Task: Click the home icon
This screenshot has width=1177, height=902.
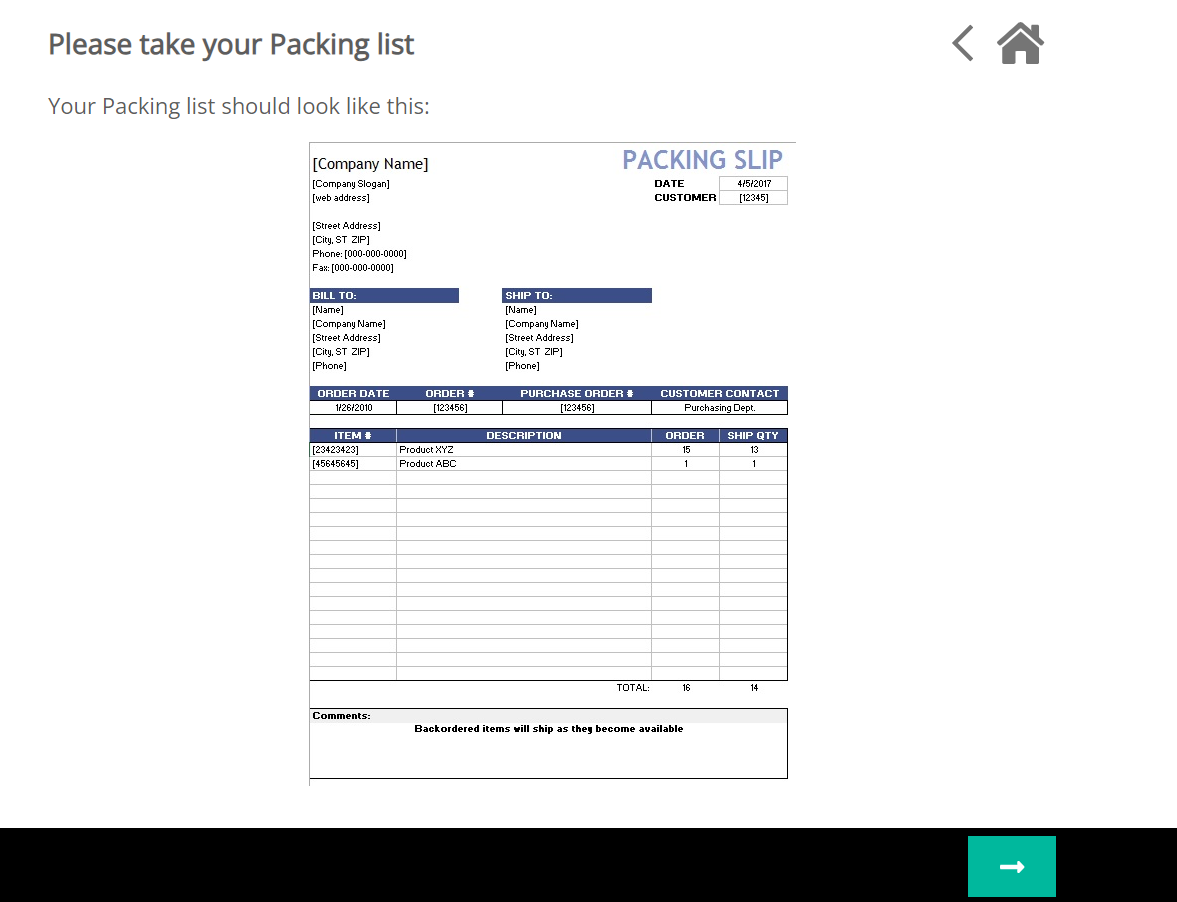Action: [1020, 44]
